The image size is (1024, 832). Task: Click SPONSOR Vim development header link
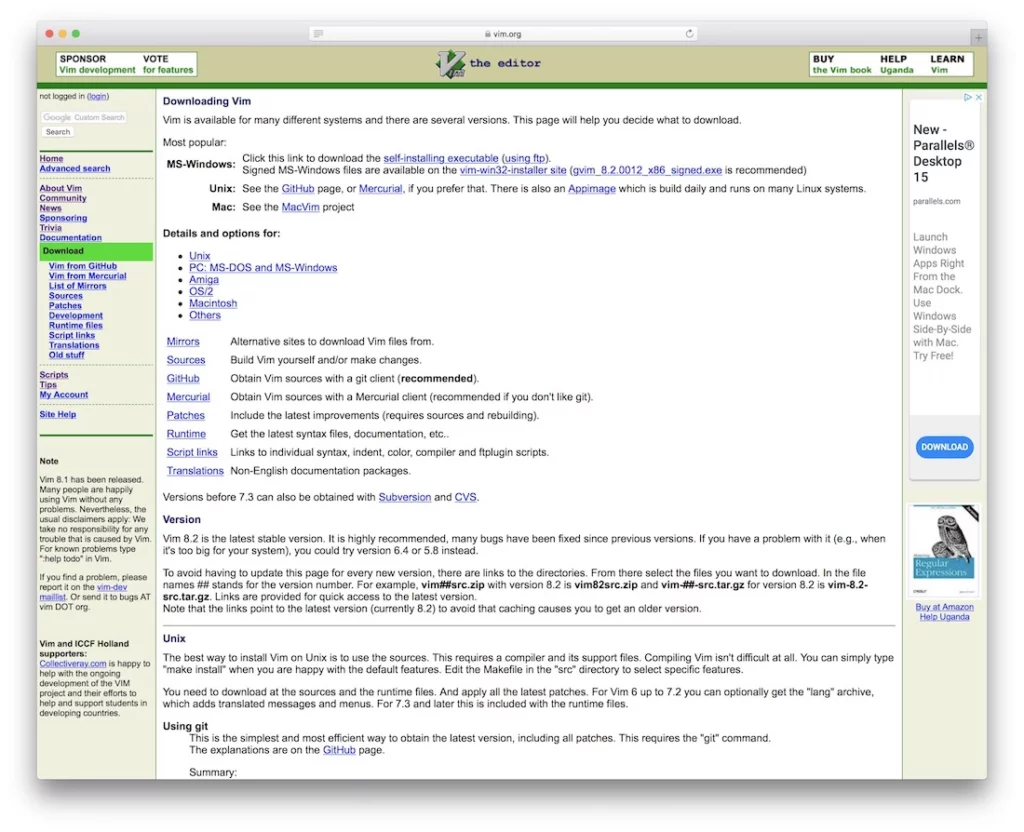pyautogui.click(x=97, y=64)
